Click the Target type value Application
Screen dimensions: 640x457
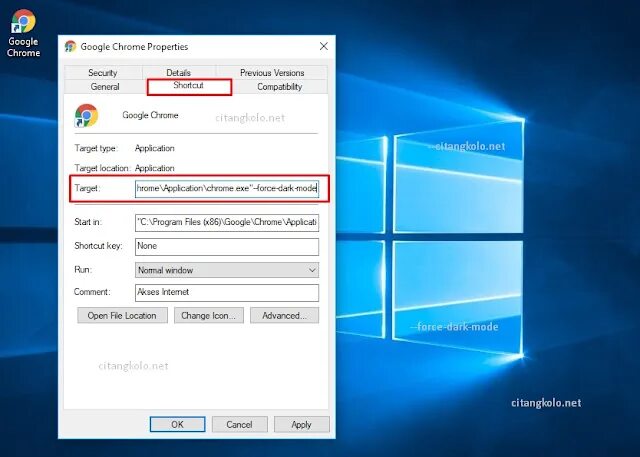155,148
